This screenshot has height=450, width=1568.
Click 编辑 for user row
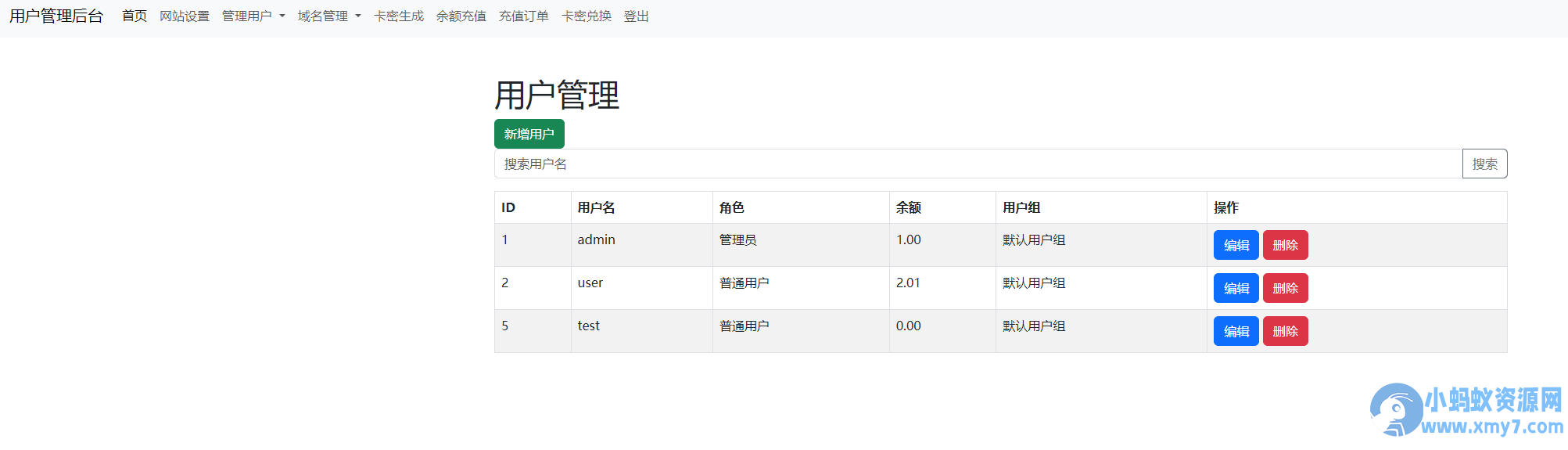click(1236, 288)
